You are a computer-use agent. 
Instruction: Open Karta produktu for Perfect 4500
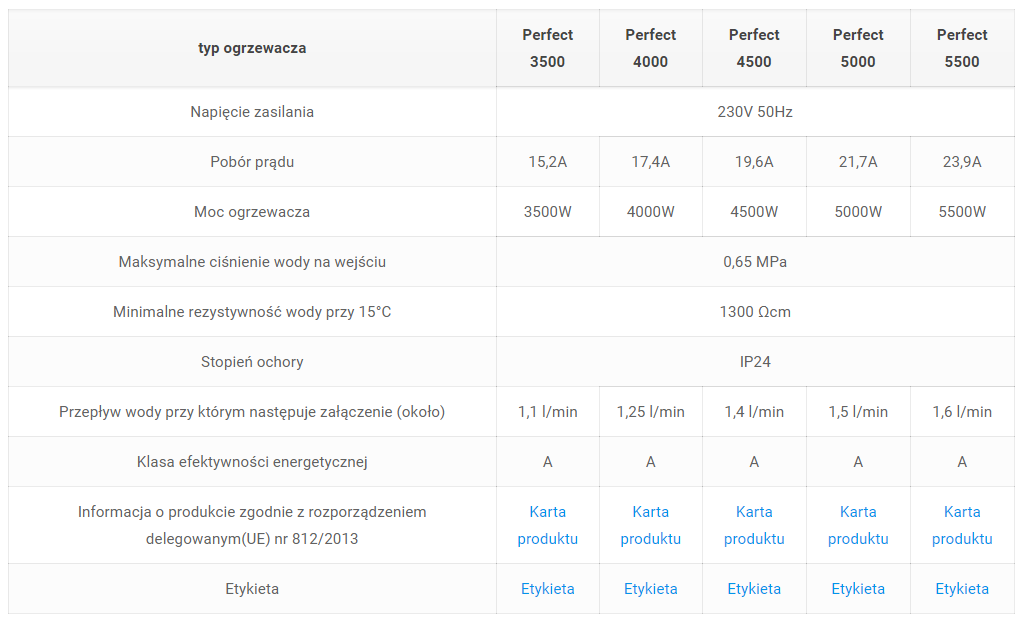point(754,525)
